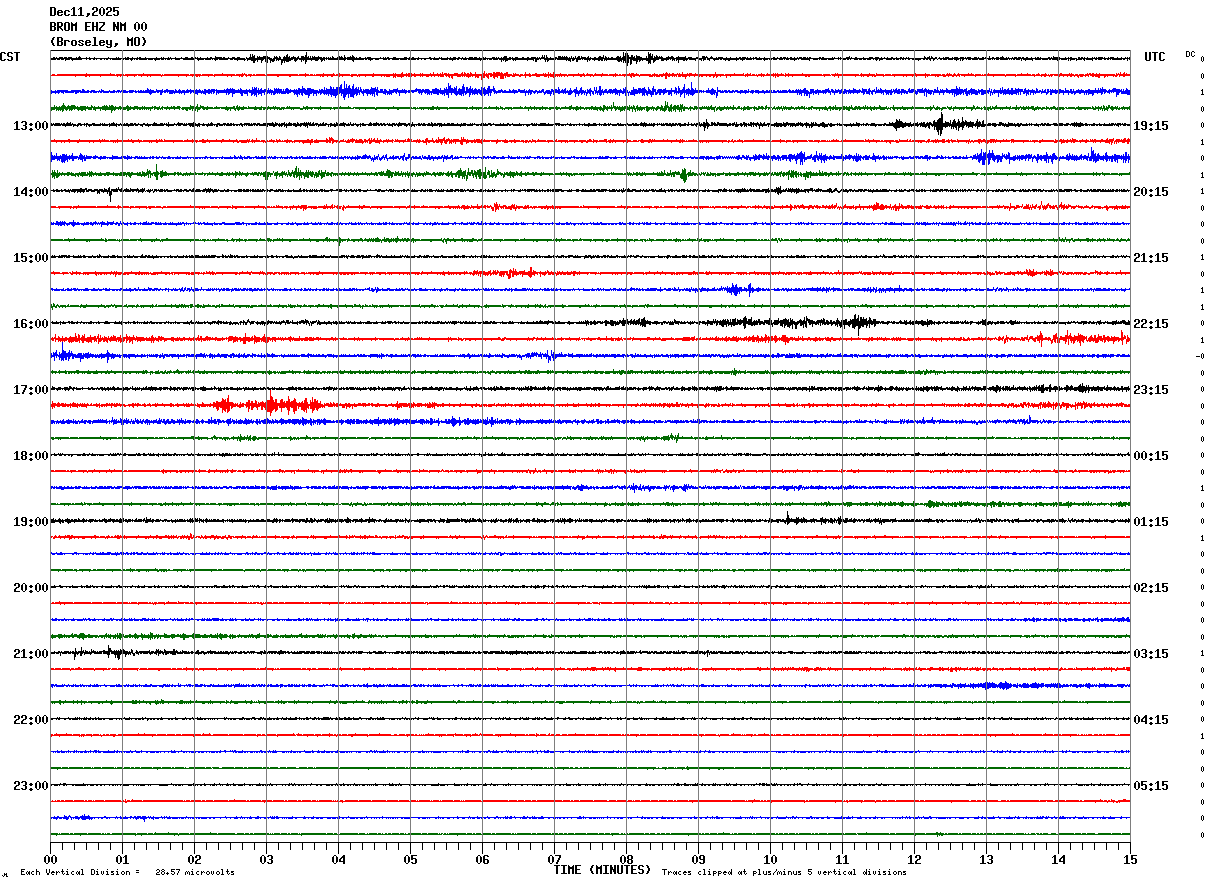Select the 14:00 CST row label
Image resolution: width=1210 pixels, height=886 pixels.
click(31, 192)
